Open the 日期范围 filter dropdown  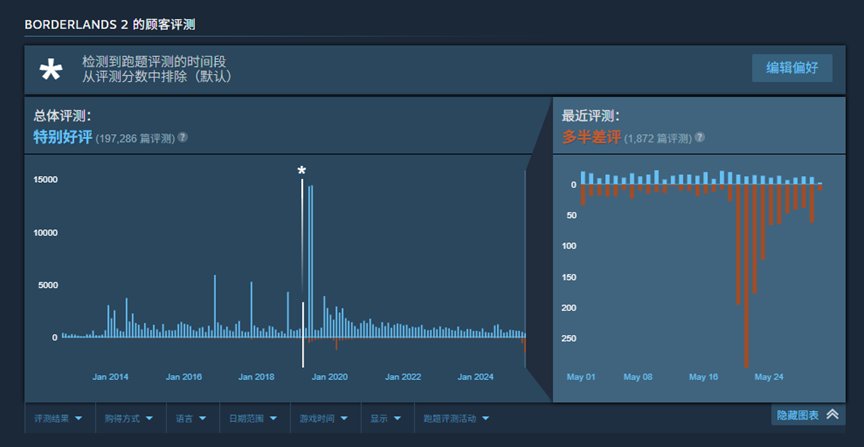(x=253, y=418)
